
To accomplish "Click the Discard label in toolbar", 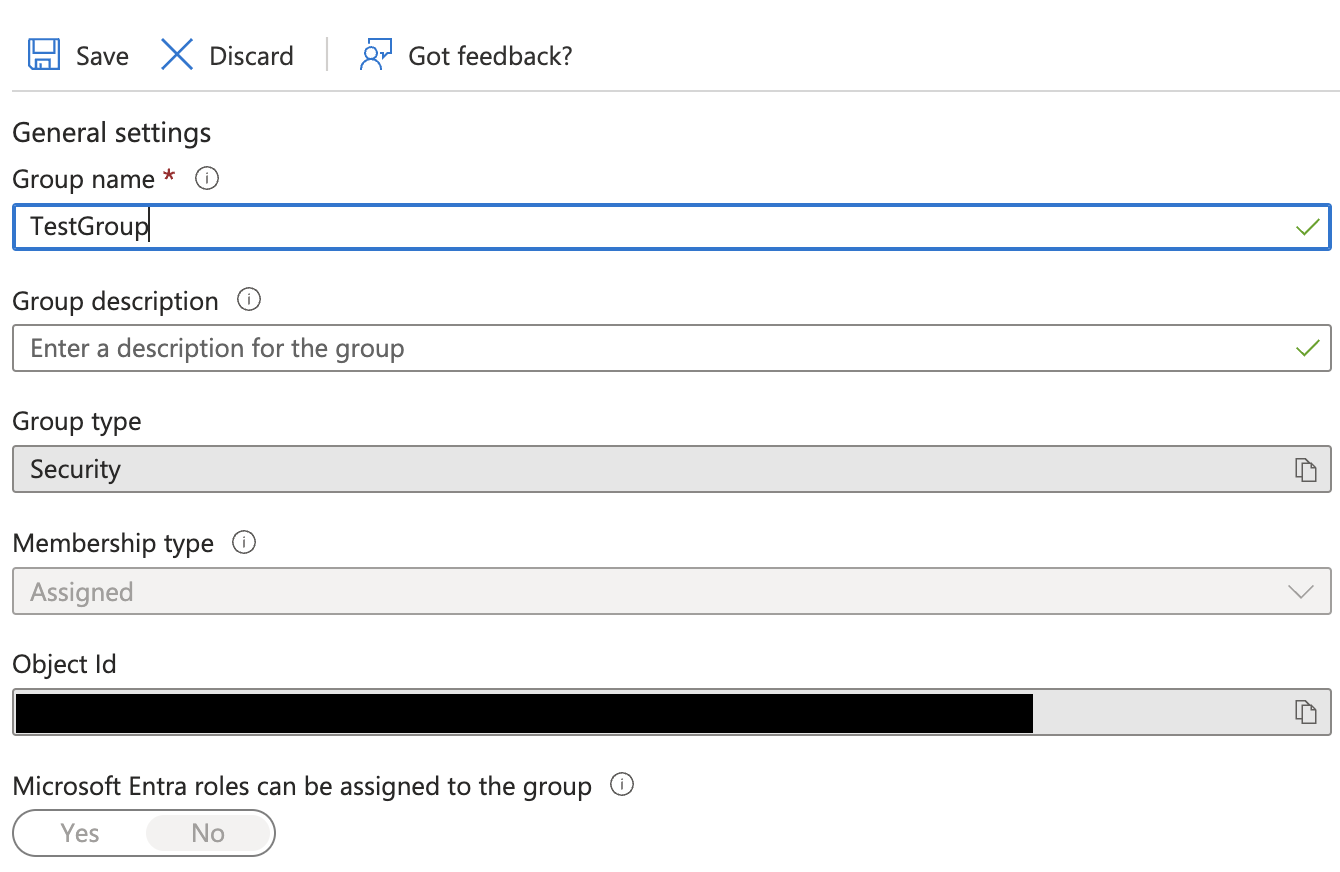I will tap(251, 56).
